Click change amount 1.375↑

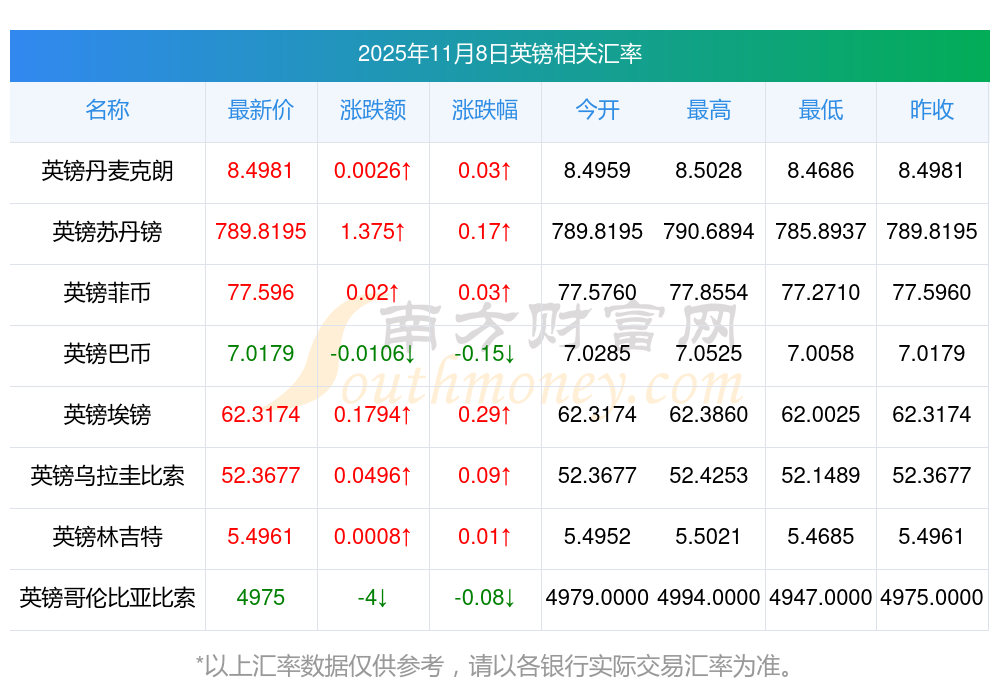click(373, 231)
